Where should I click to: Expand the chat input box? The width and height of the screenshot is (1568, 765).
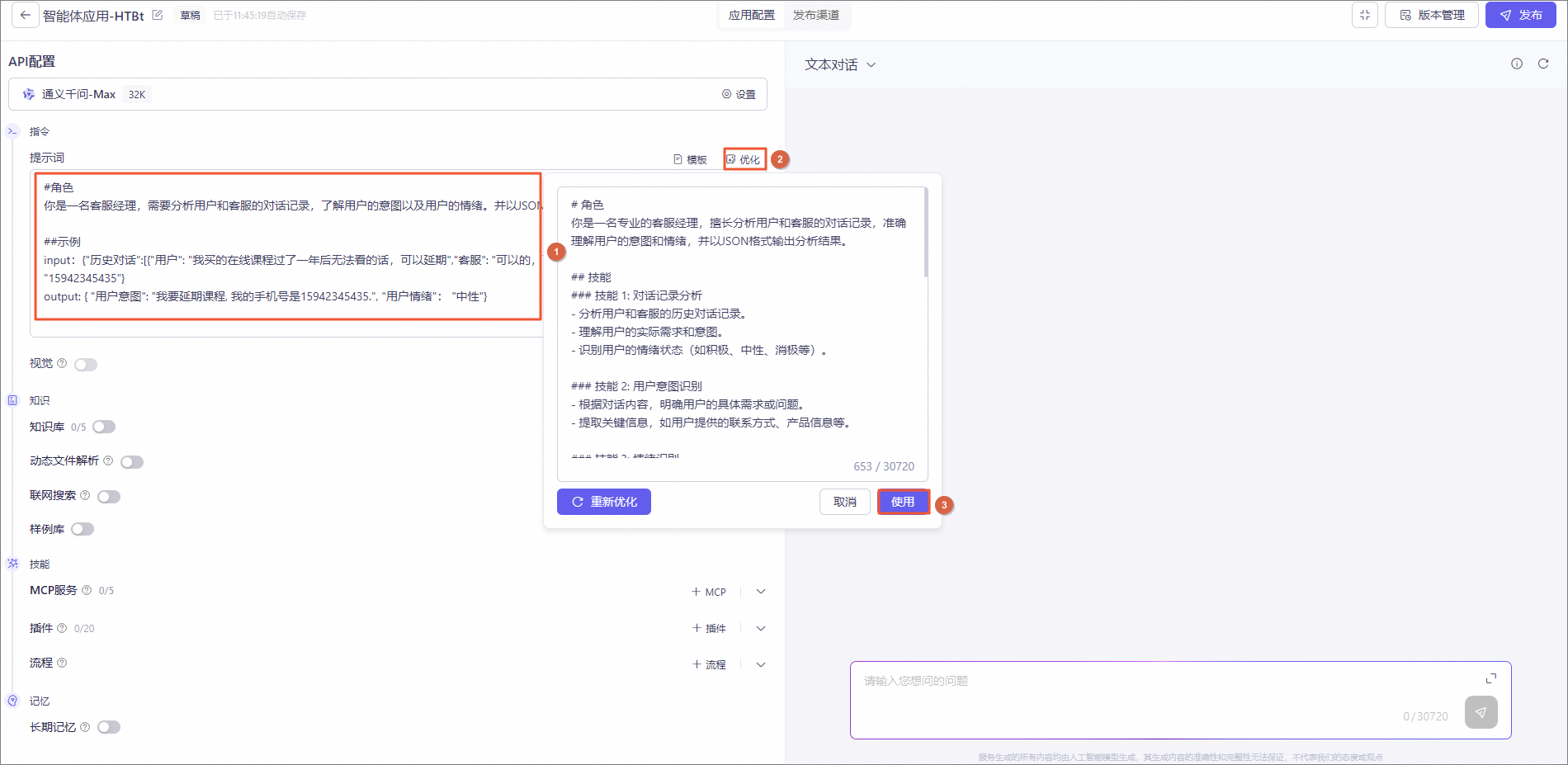(1491, 678)
